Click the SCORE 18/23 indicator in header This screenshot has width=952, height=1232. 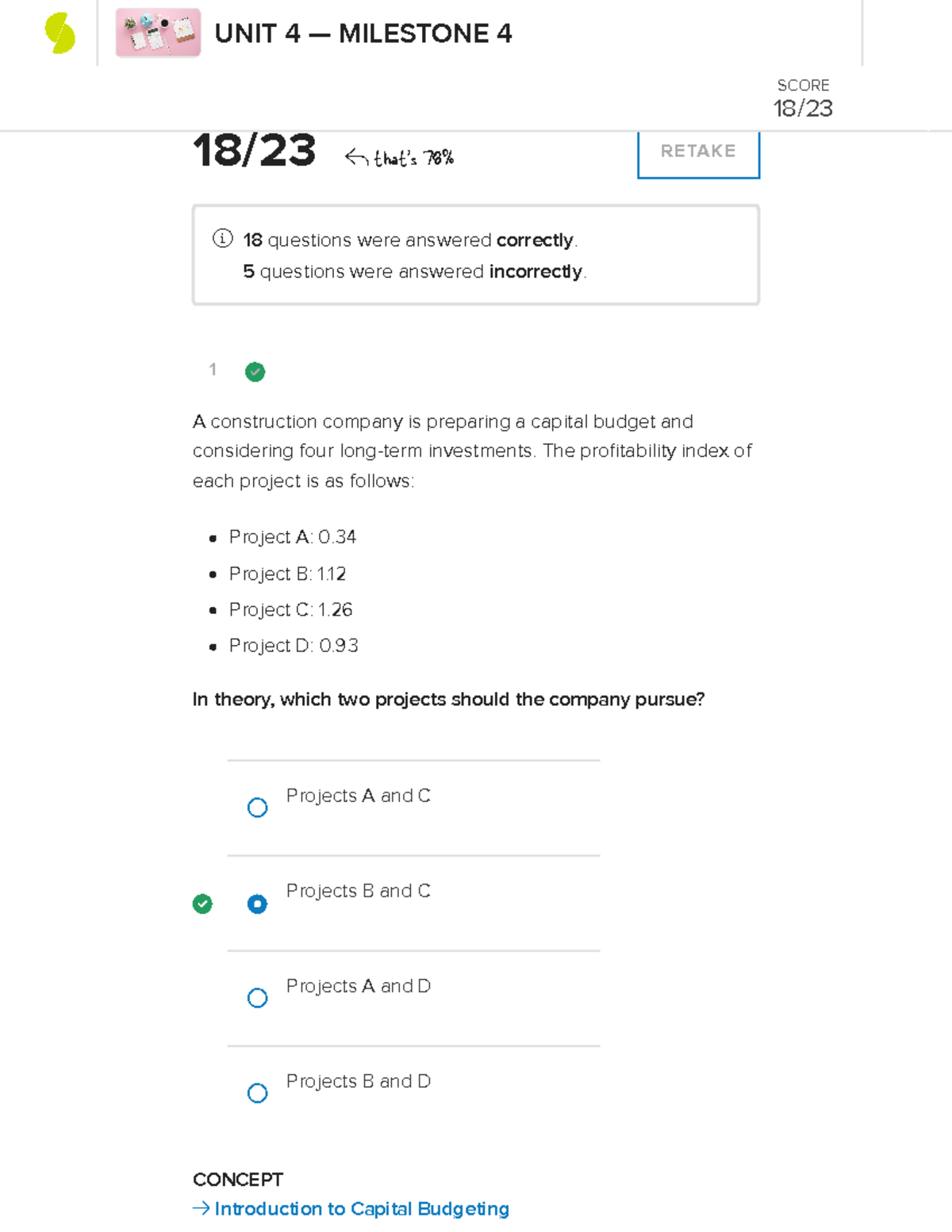click(x=803, y=99)
